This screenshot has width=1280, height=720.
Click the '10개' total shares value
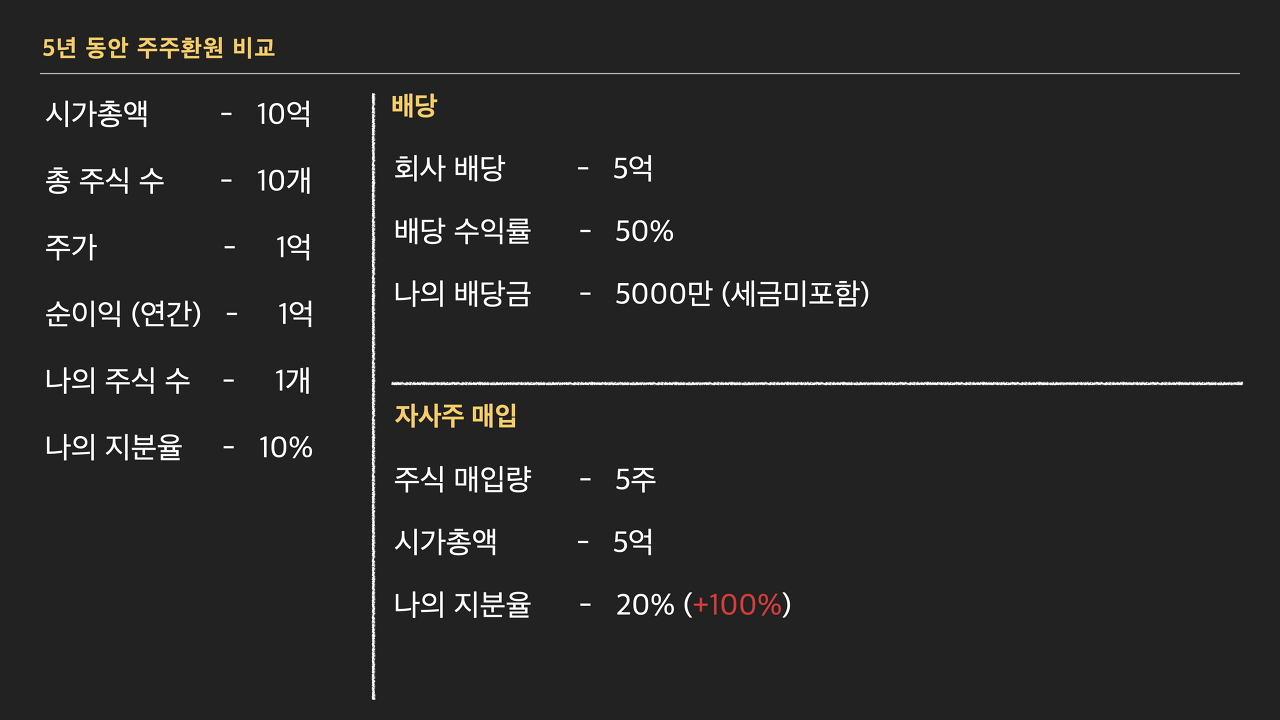coord(284,181)
